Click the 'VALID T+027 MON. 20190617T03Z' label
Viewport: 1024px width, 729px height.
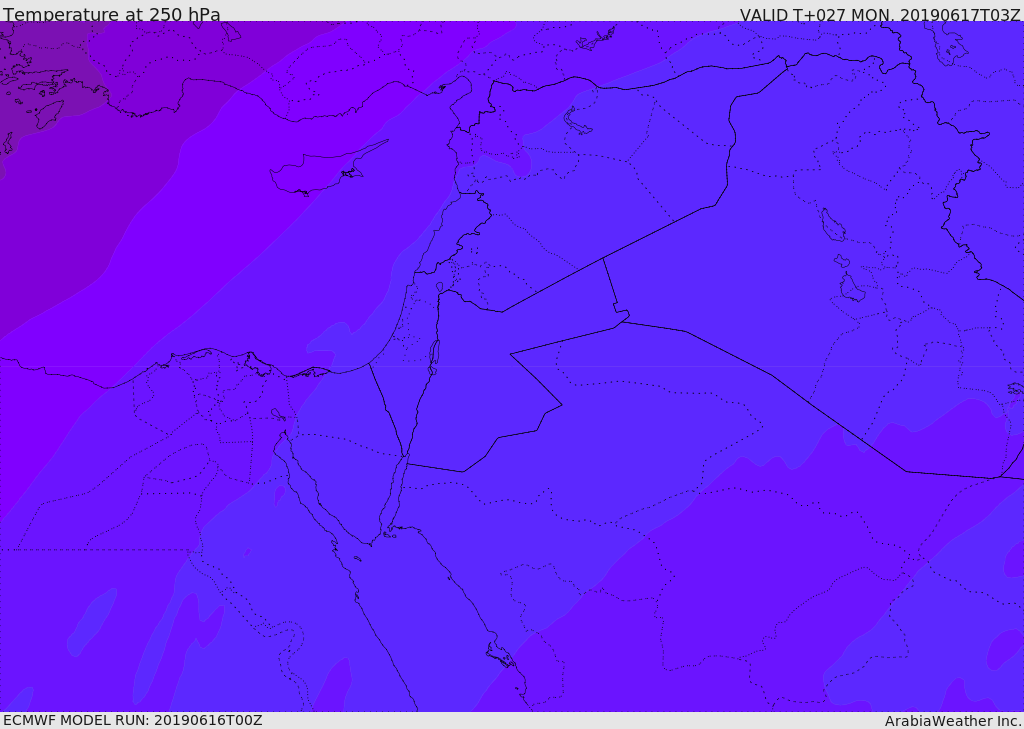point(880,14)
